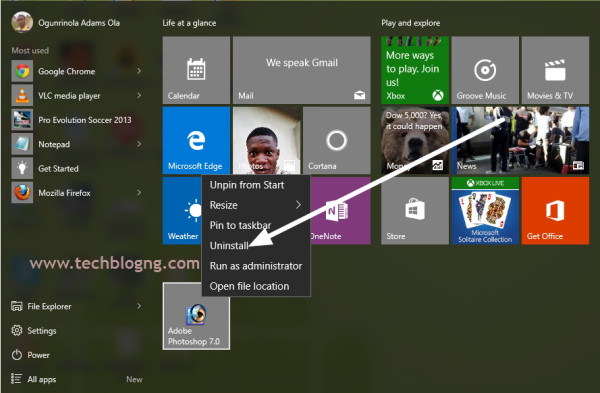
Task: Open the Calendar tile
Action: [x=196, y=70]
